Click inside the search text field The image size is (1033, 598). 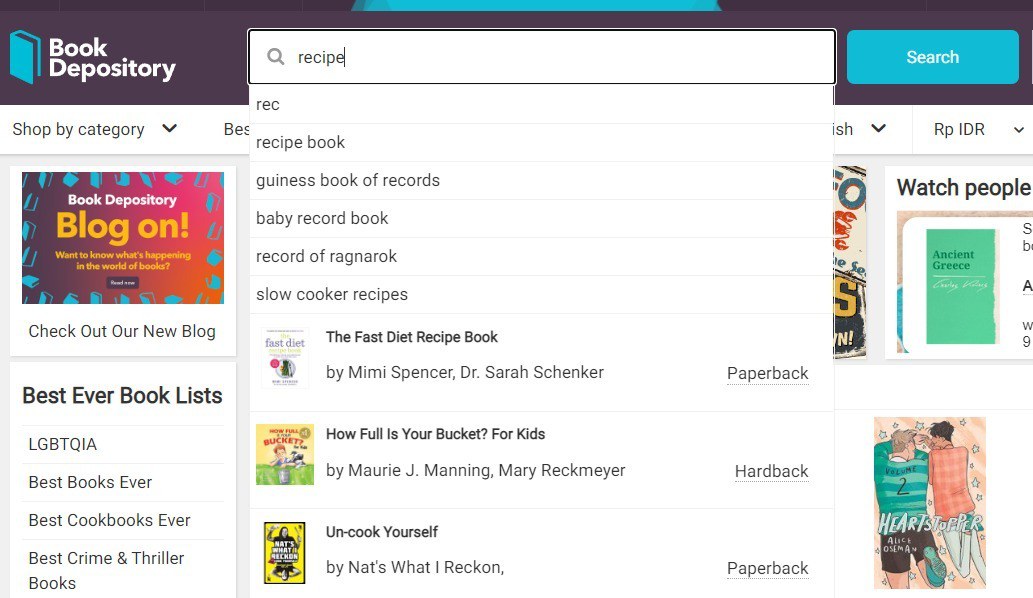(x=560, y=57)
